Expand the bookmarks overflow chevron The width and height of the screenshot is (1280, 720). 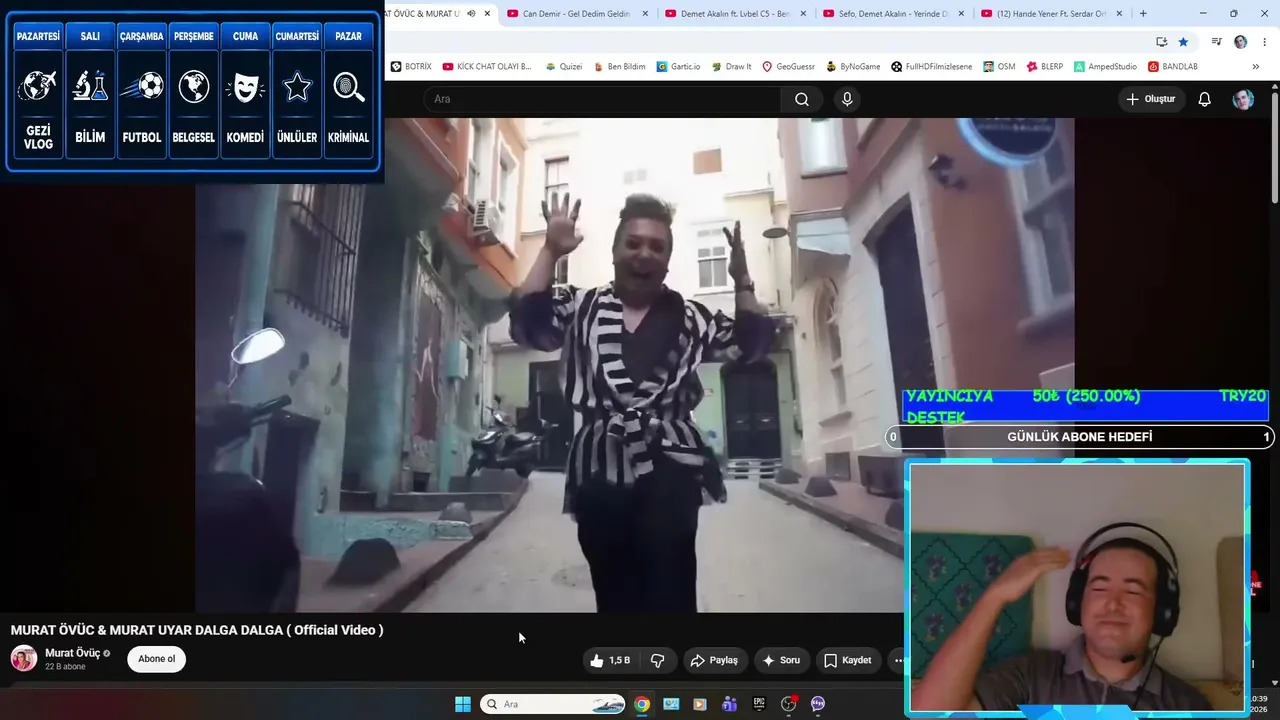tap(1256, 67)
